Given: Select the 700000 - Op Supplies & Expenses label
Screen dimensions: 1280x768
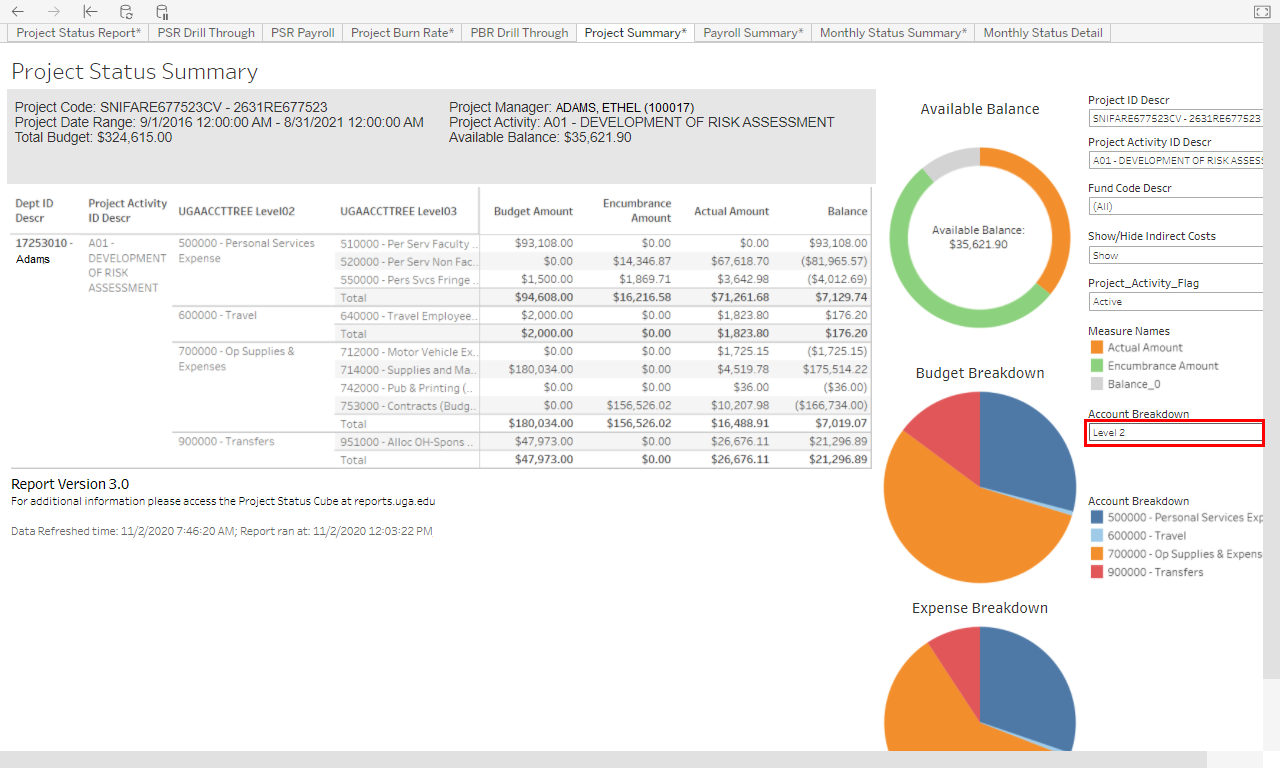Looking at the screenshot, I should click(x=237, y=359).
